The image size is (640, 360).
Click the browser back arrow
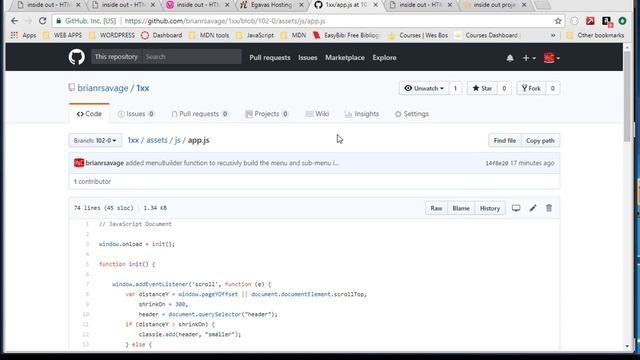(x=15, y=21)
